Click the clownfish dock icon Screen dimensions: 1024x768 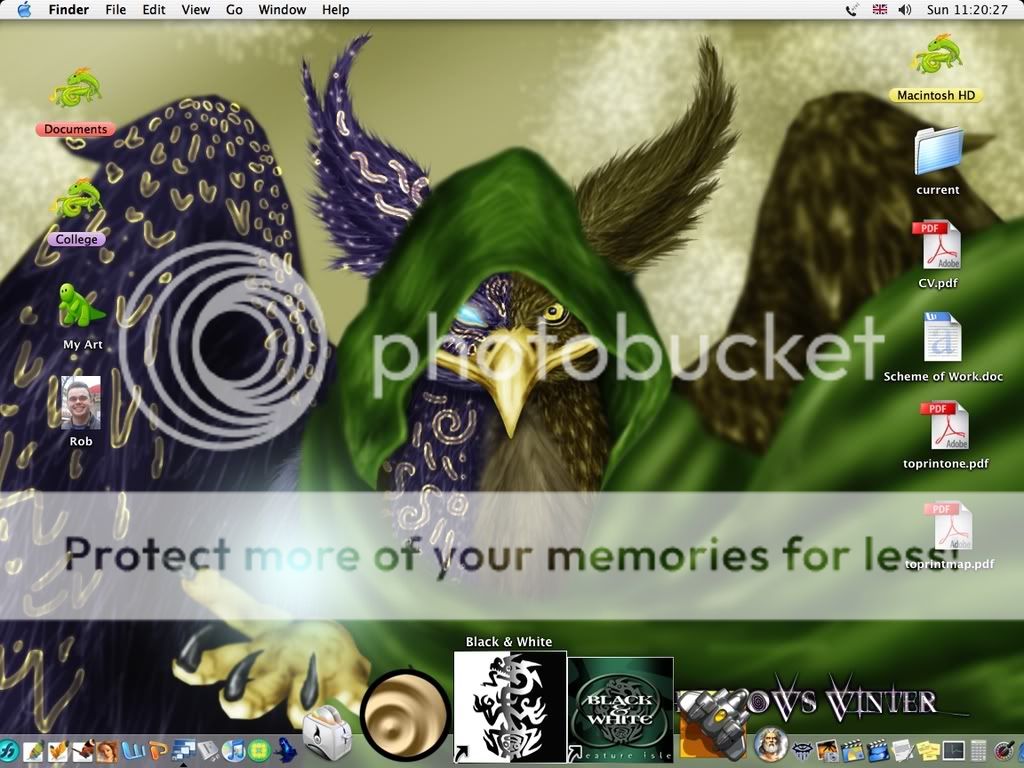tap(83, 750)
